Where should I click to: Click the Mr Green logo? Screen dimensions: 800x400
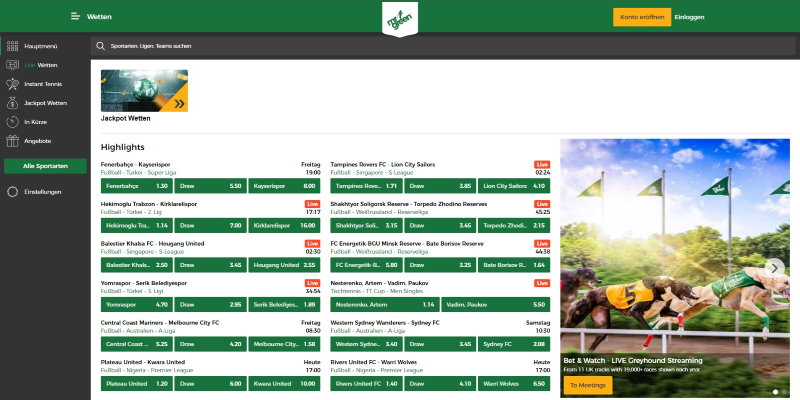pos(399,19)
